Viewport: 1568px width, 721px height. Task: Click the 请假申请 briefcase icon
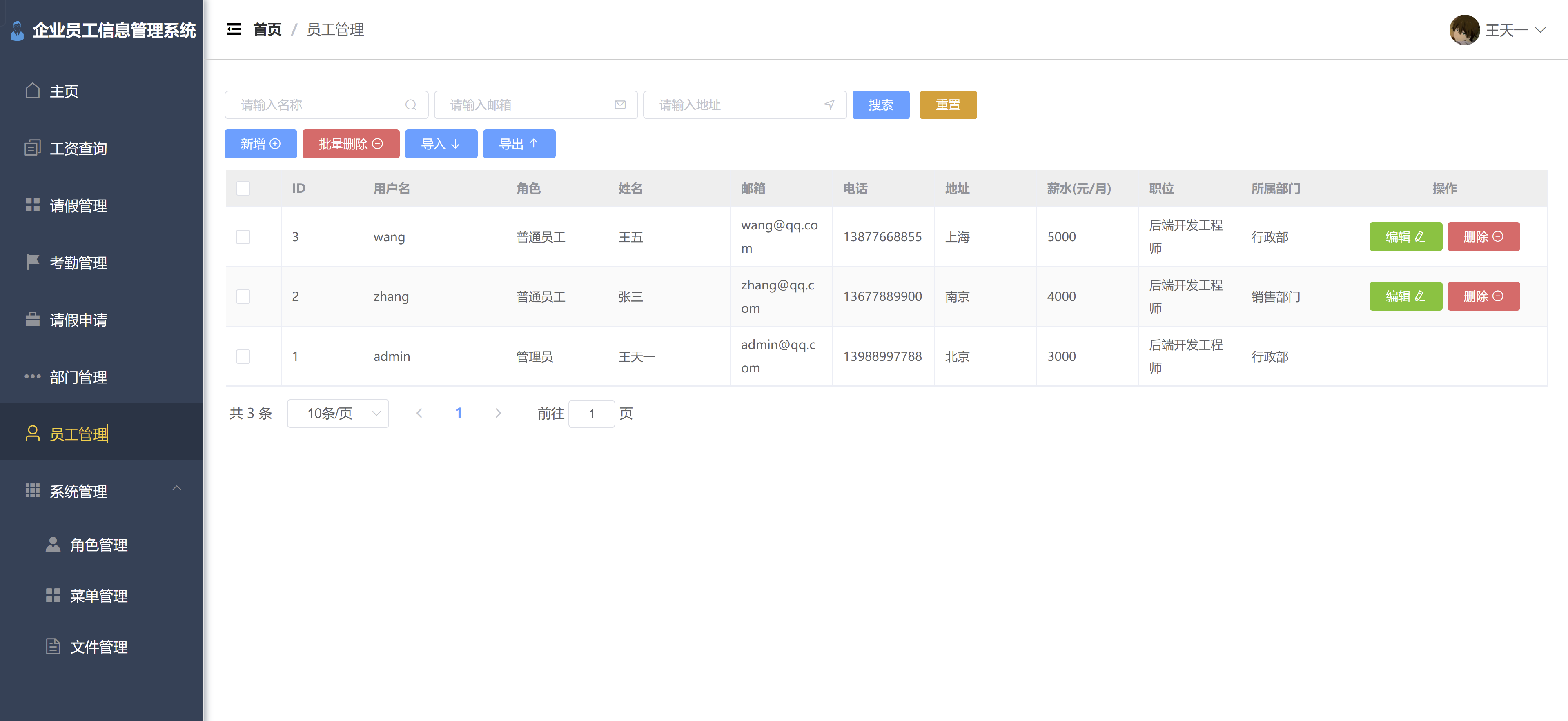pos(33,319)
